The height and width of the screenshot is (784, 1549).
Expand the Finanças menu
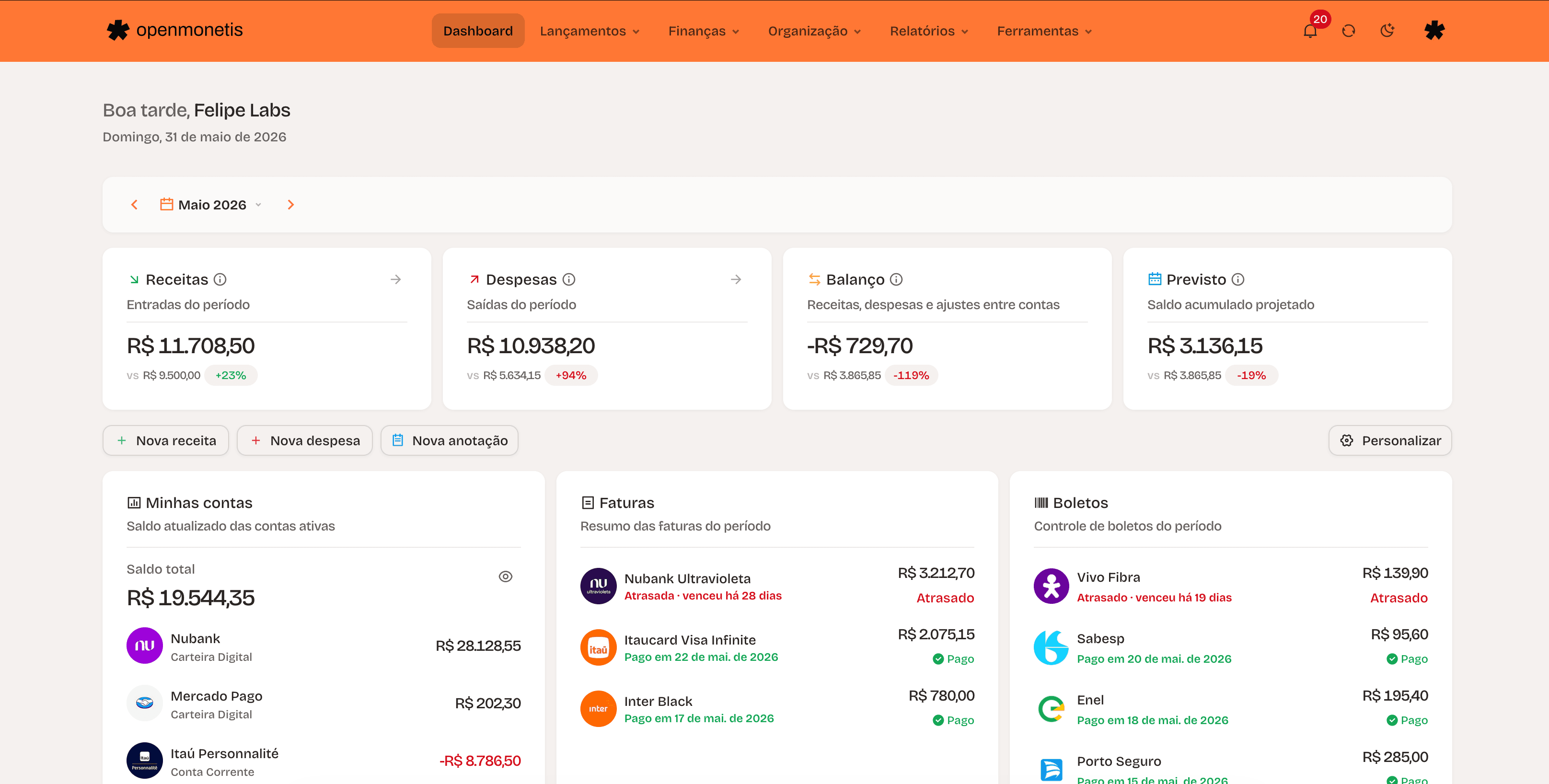pyautogui.click(x=704, y=31)
